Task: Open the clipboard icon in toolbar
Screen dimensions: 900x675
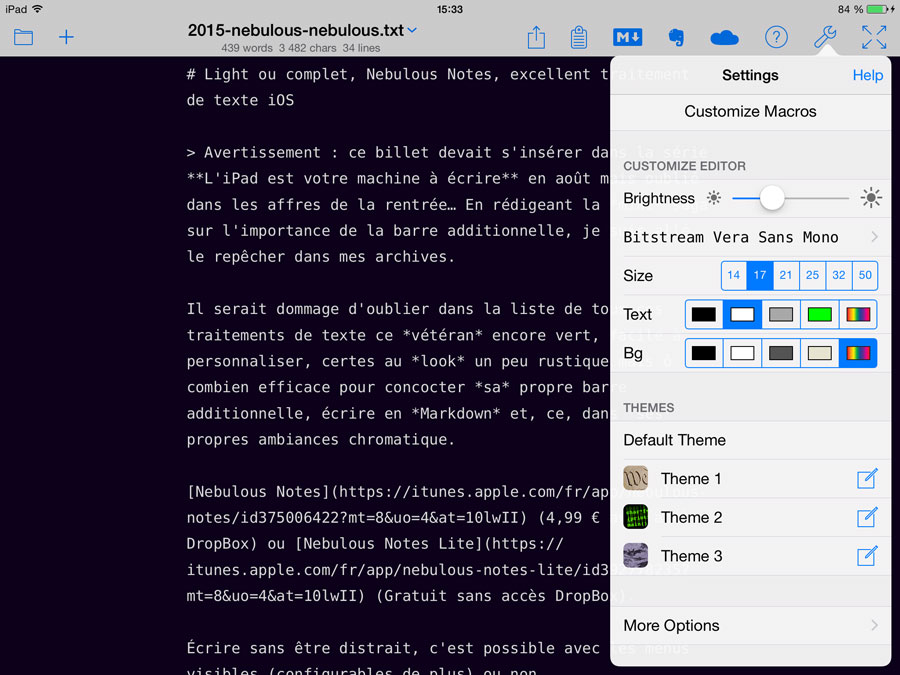Action: tap(579, 37)
